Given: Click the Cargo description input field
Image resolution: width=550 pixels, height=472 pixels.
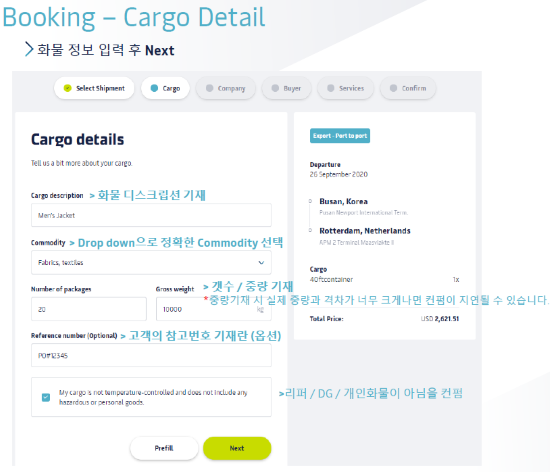Looking at the screenshot, I should pos(151,215).
